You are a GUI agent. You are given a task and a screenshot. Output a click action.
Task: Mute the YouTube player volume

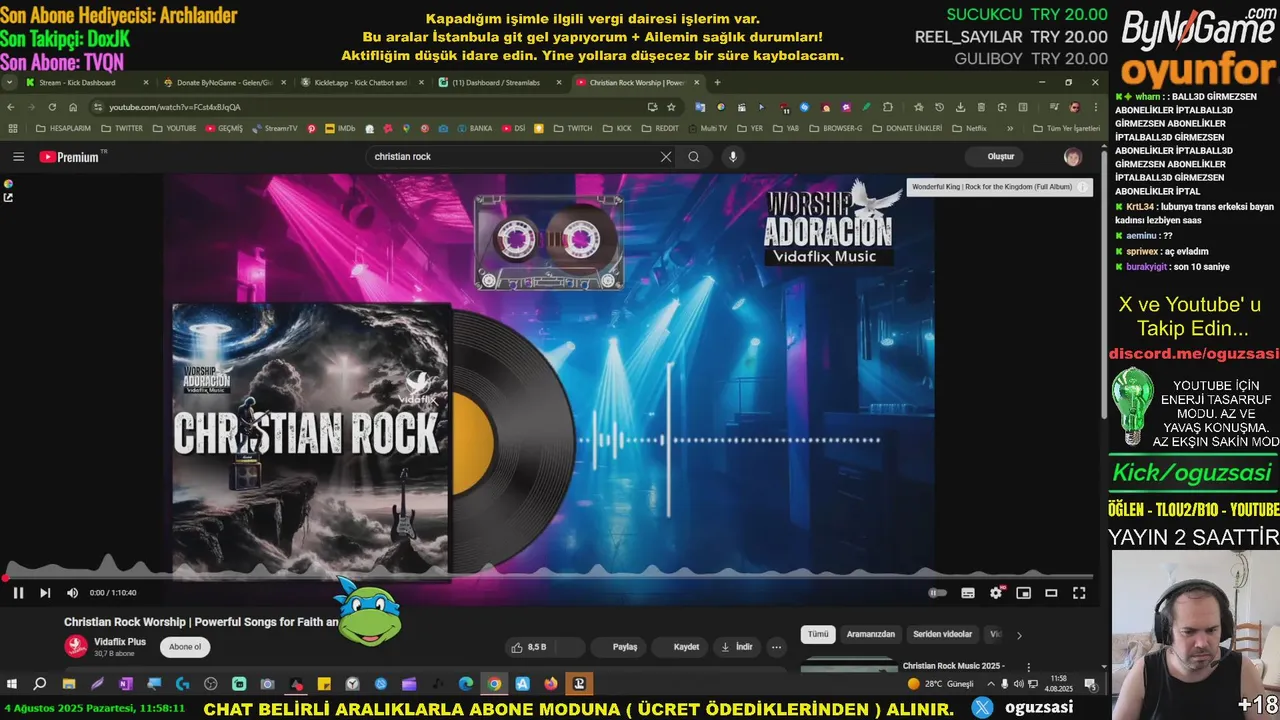coord(72,593)
